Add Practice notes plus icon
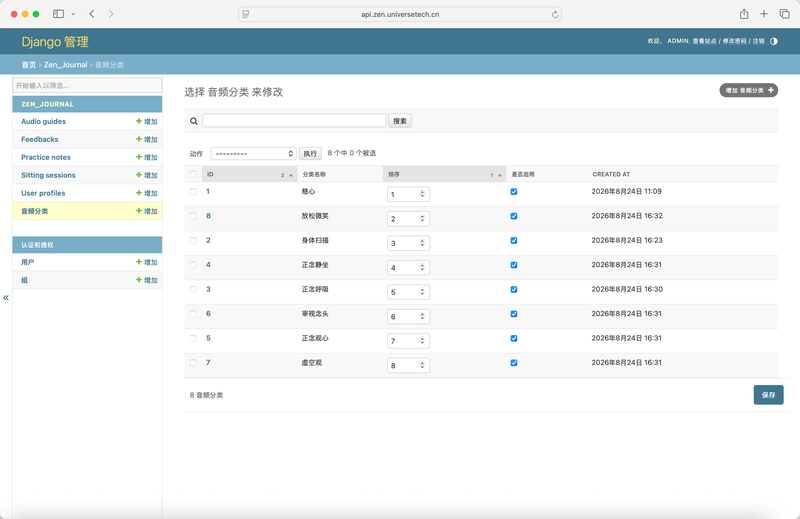The width and height of the screenshot is (800, 519). [139, 157]
